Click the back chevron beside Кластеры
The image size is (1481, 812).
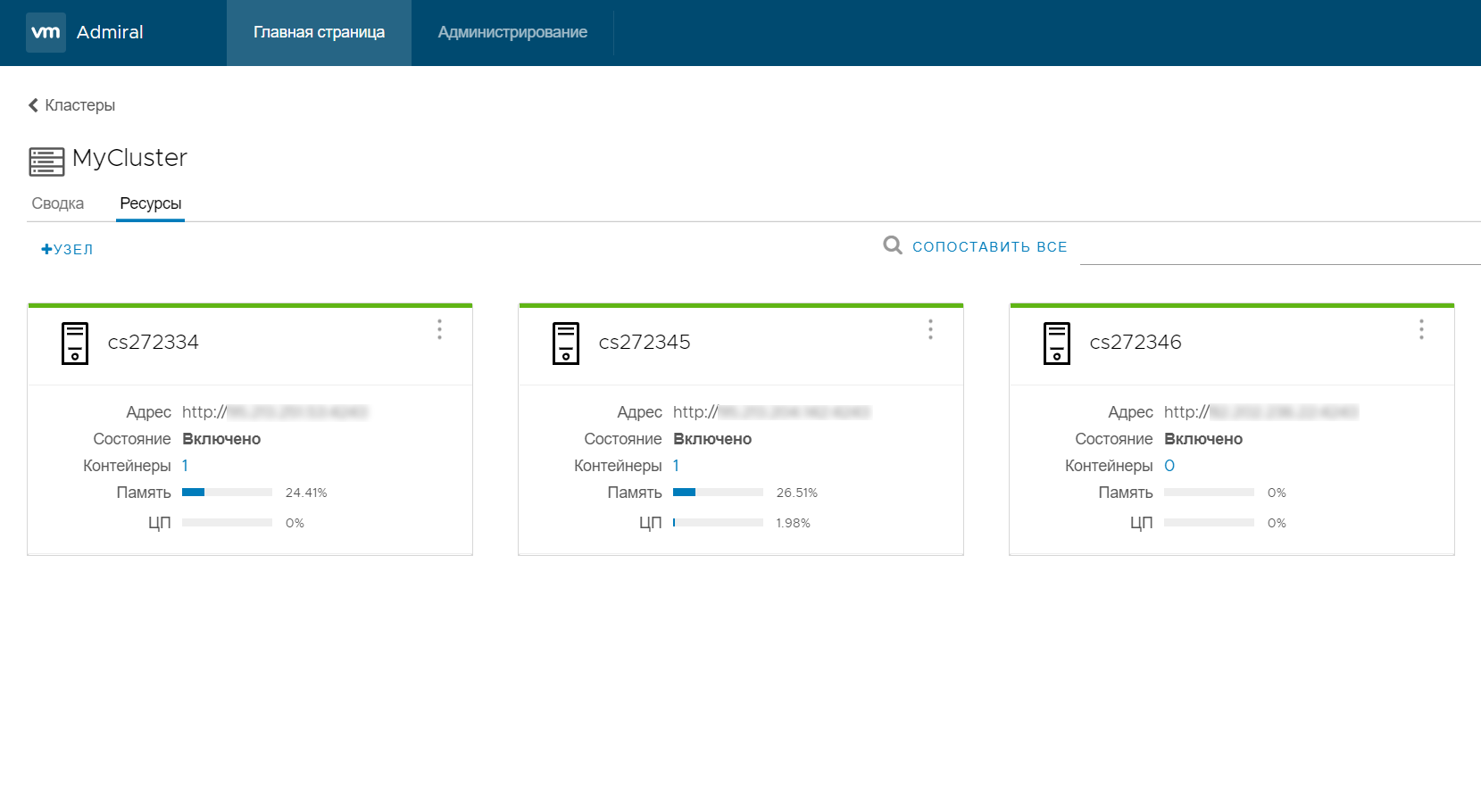pyautogui.click(x=33, y=105)
